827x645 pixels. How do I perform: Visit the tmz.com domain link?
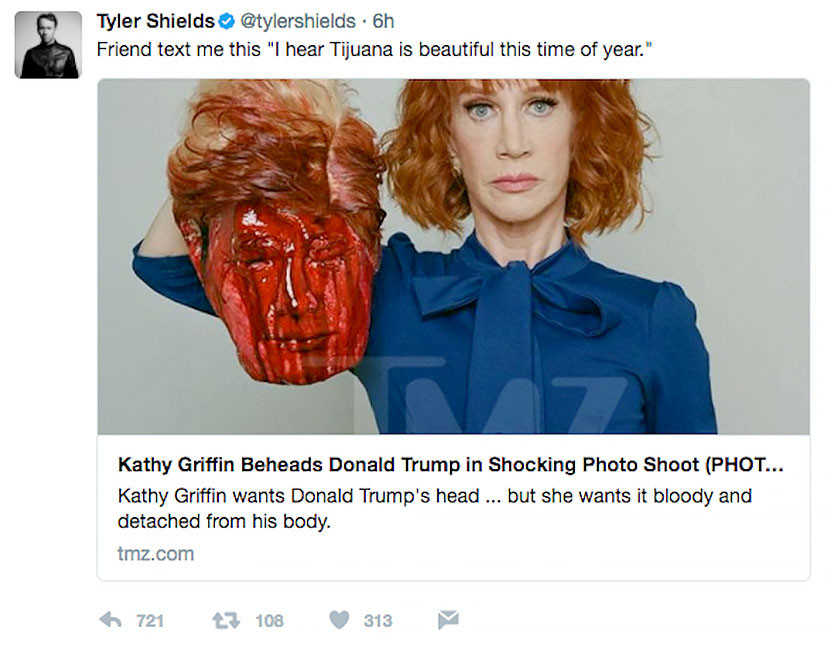pos(156,554)
